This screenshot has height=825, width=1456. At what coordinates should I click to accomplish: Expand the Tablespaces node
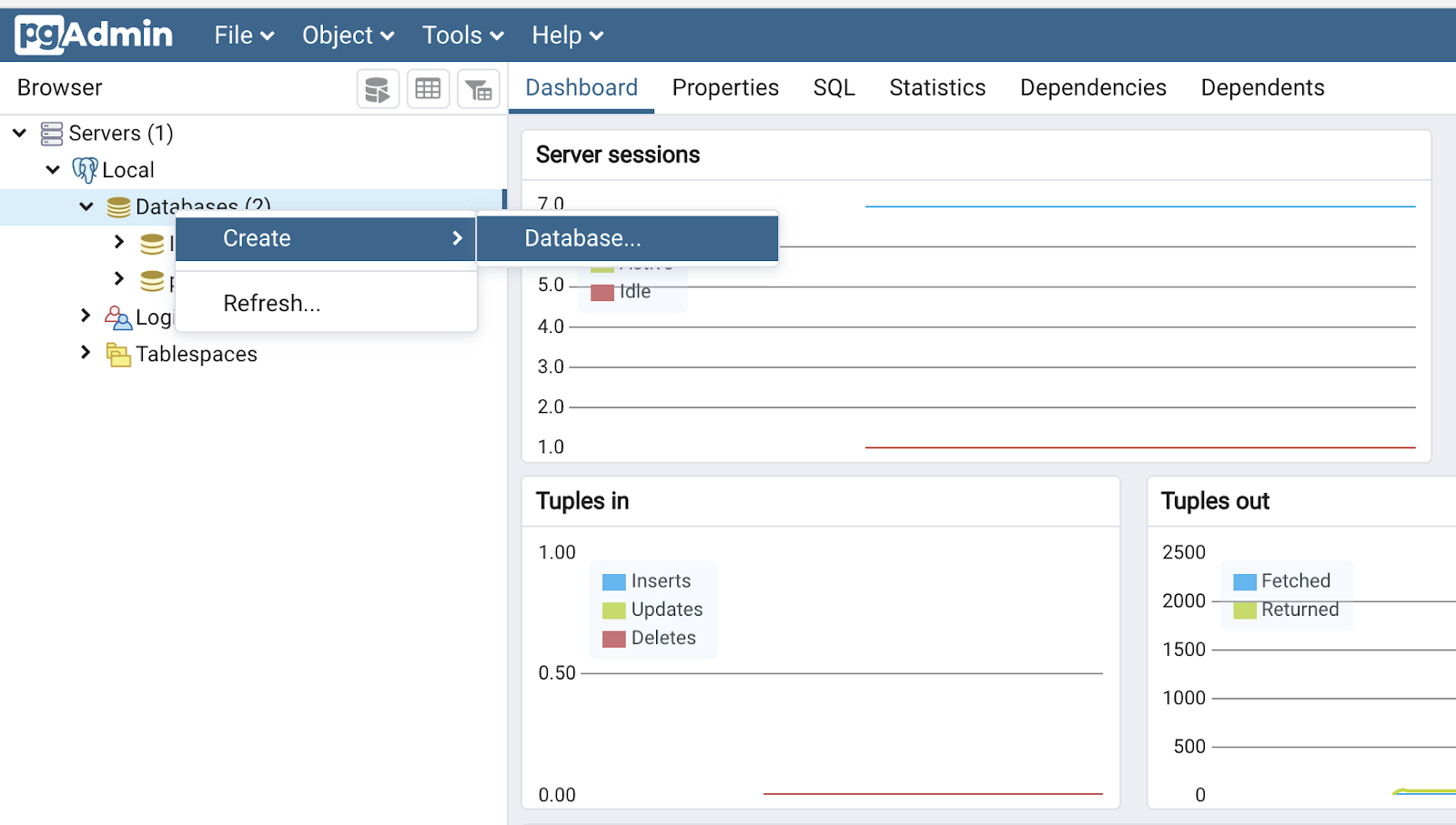point(86,352)
